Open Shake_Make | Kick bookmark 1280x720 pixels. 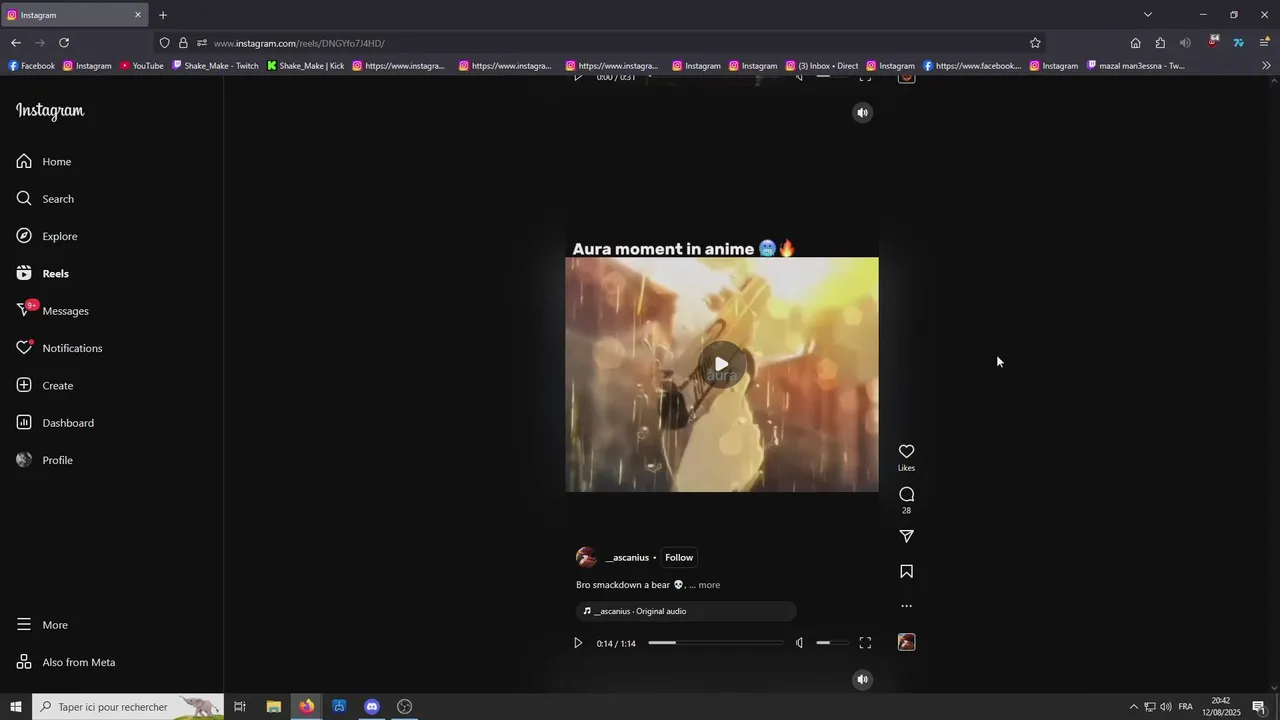pos(305,66)
